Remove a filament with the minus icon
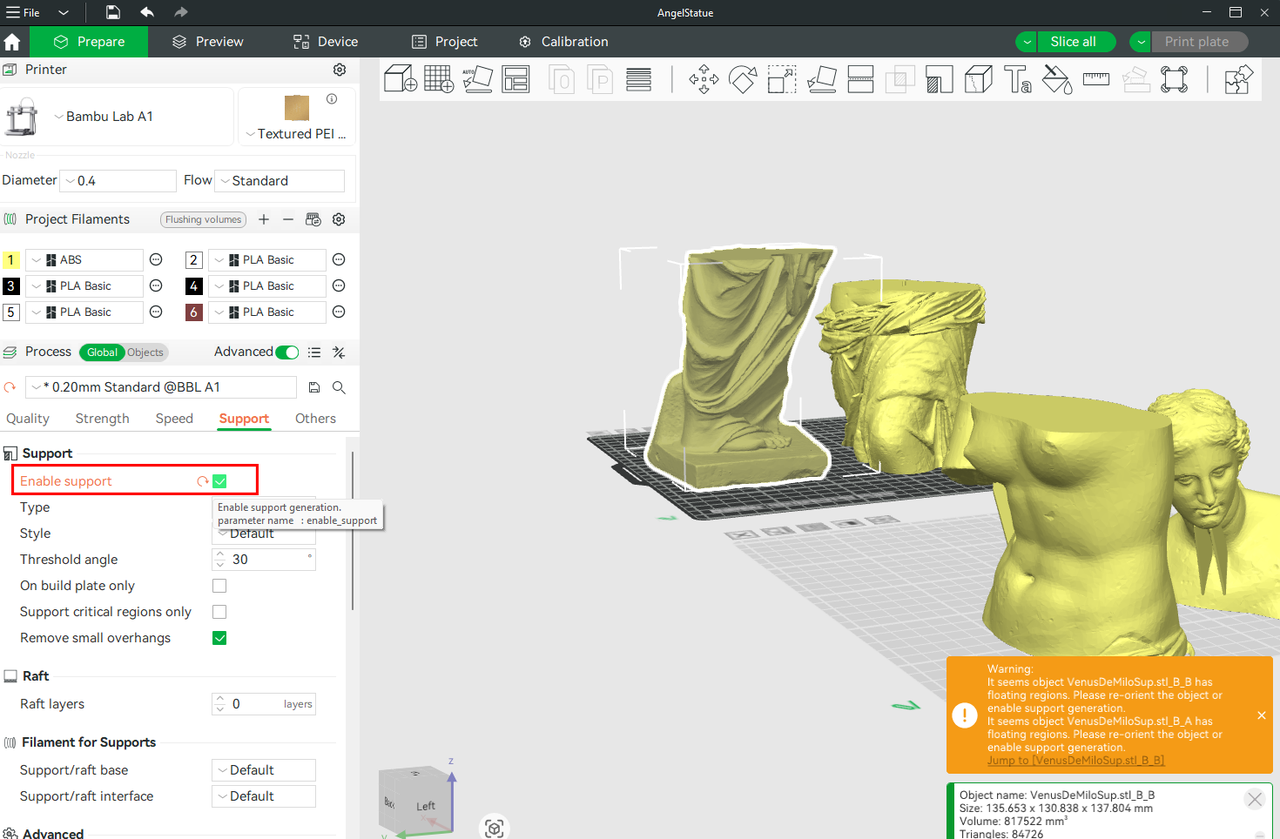Viewport: 1280px width, 839px height. 288,219
